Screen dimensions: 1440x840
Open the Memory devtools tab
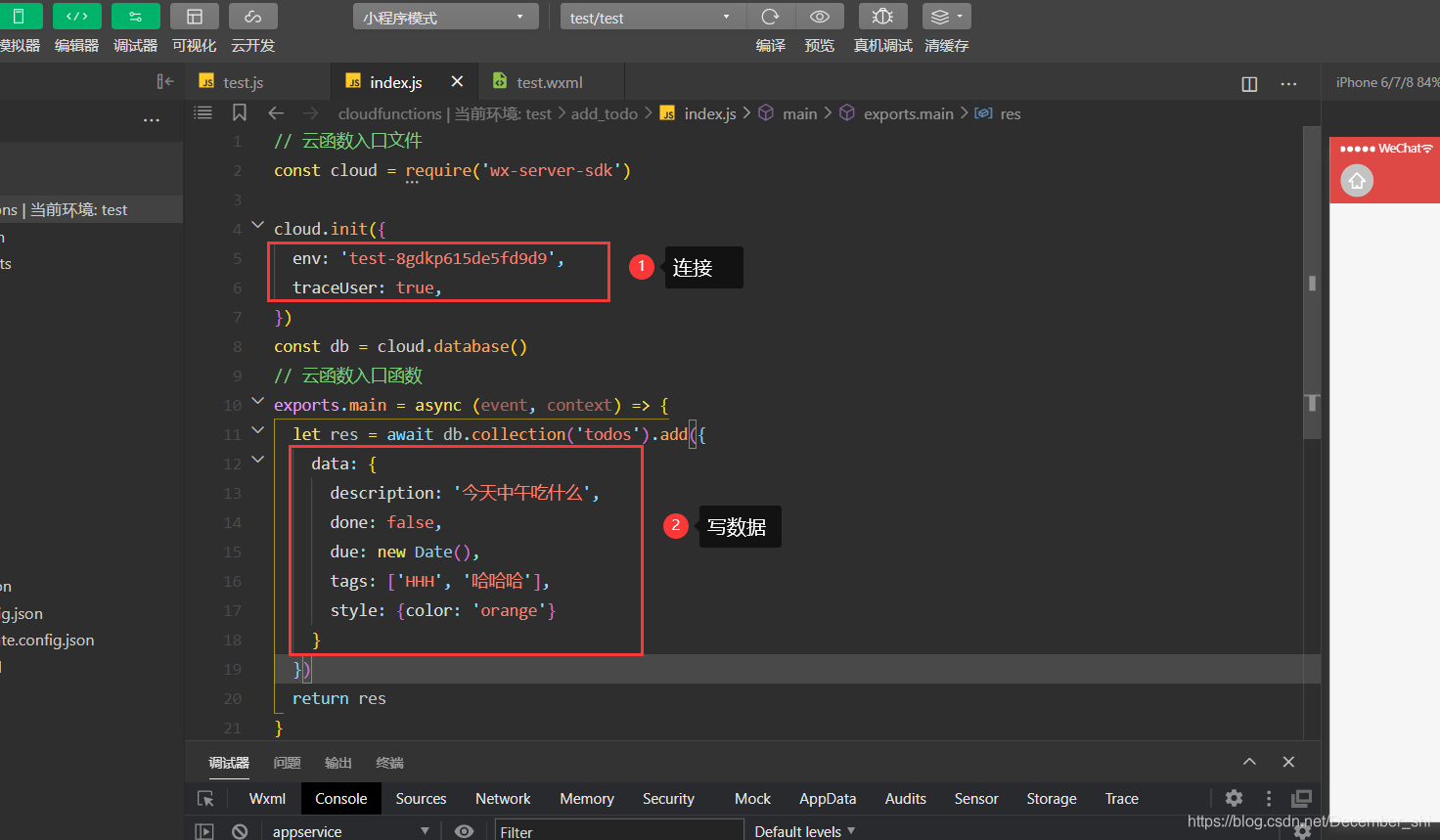coord(587,799)
